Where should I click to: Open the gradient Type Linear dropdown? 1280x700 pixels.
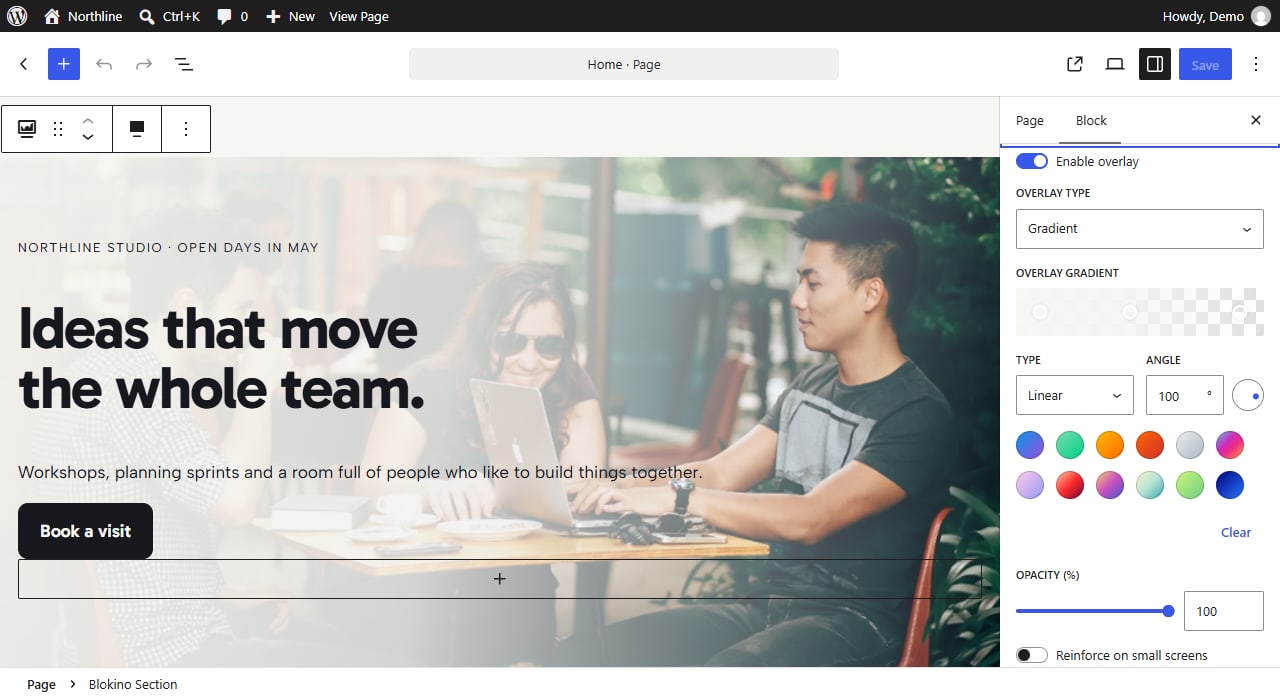[x=1075, y=395]
